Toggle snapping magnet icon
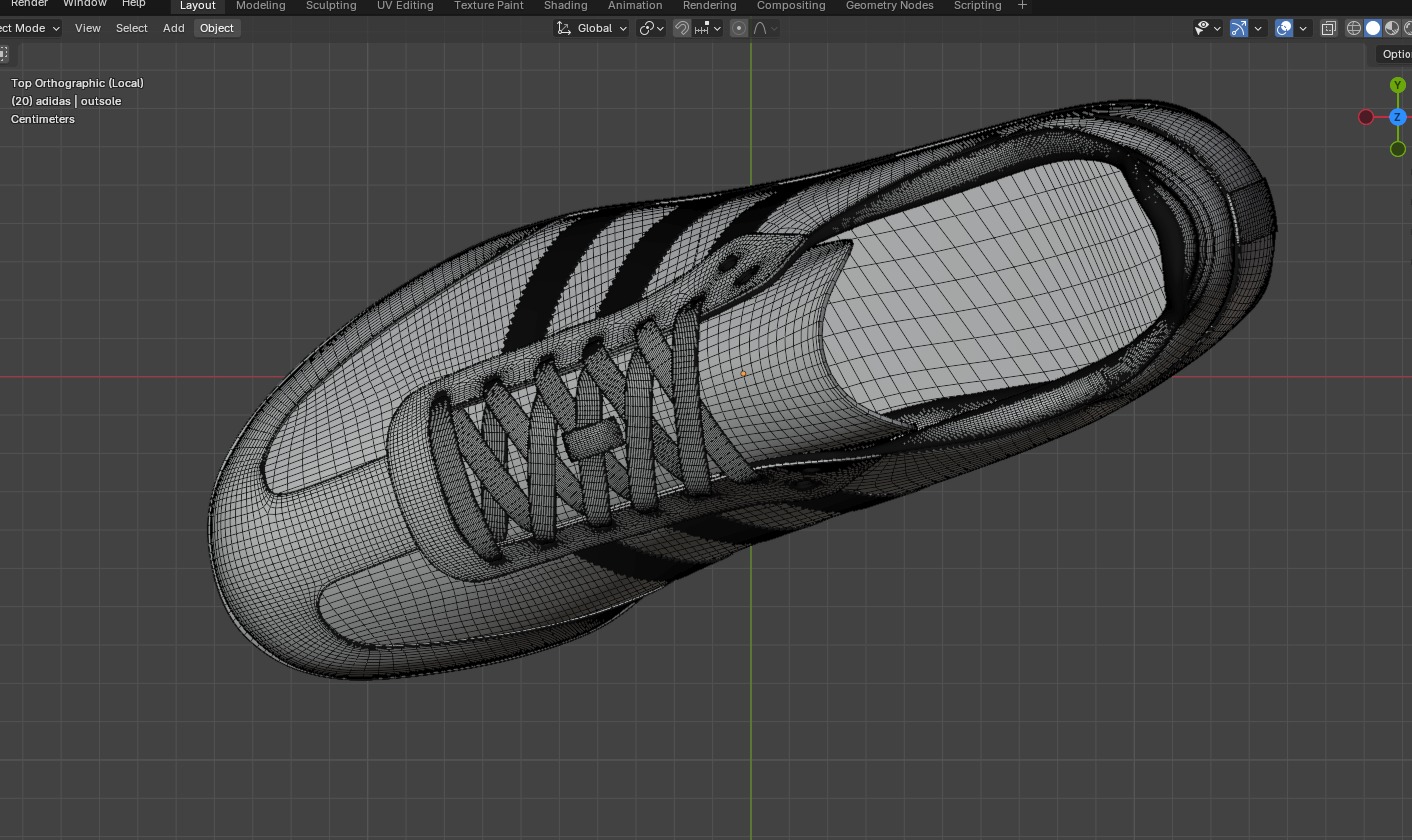1412x840 pixels. pyautogui.click(x=681, y=28)
